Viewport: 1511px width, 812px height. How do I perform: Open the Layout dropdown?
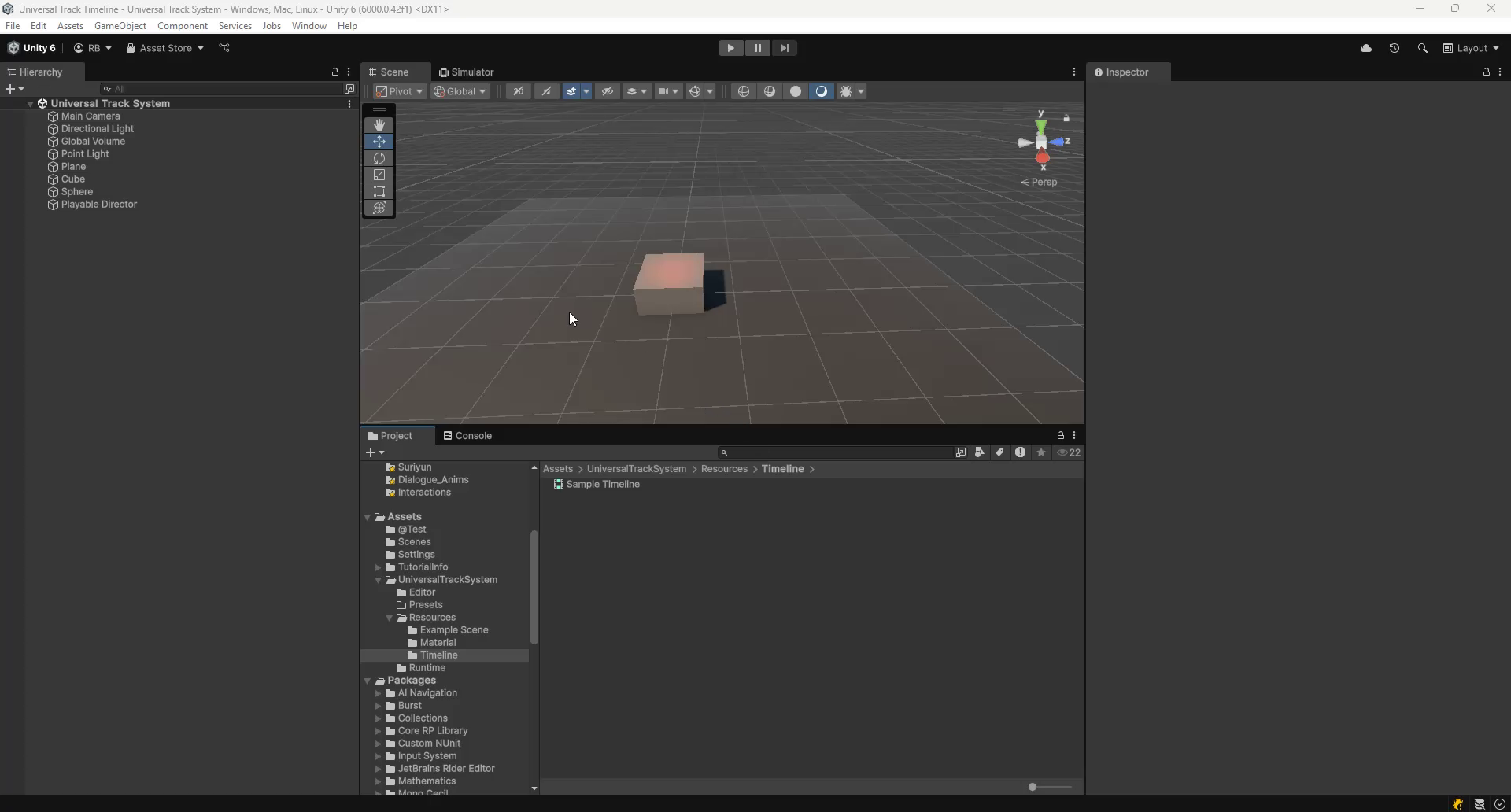click(x=1471, y=48)
